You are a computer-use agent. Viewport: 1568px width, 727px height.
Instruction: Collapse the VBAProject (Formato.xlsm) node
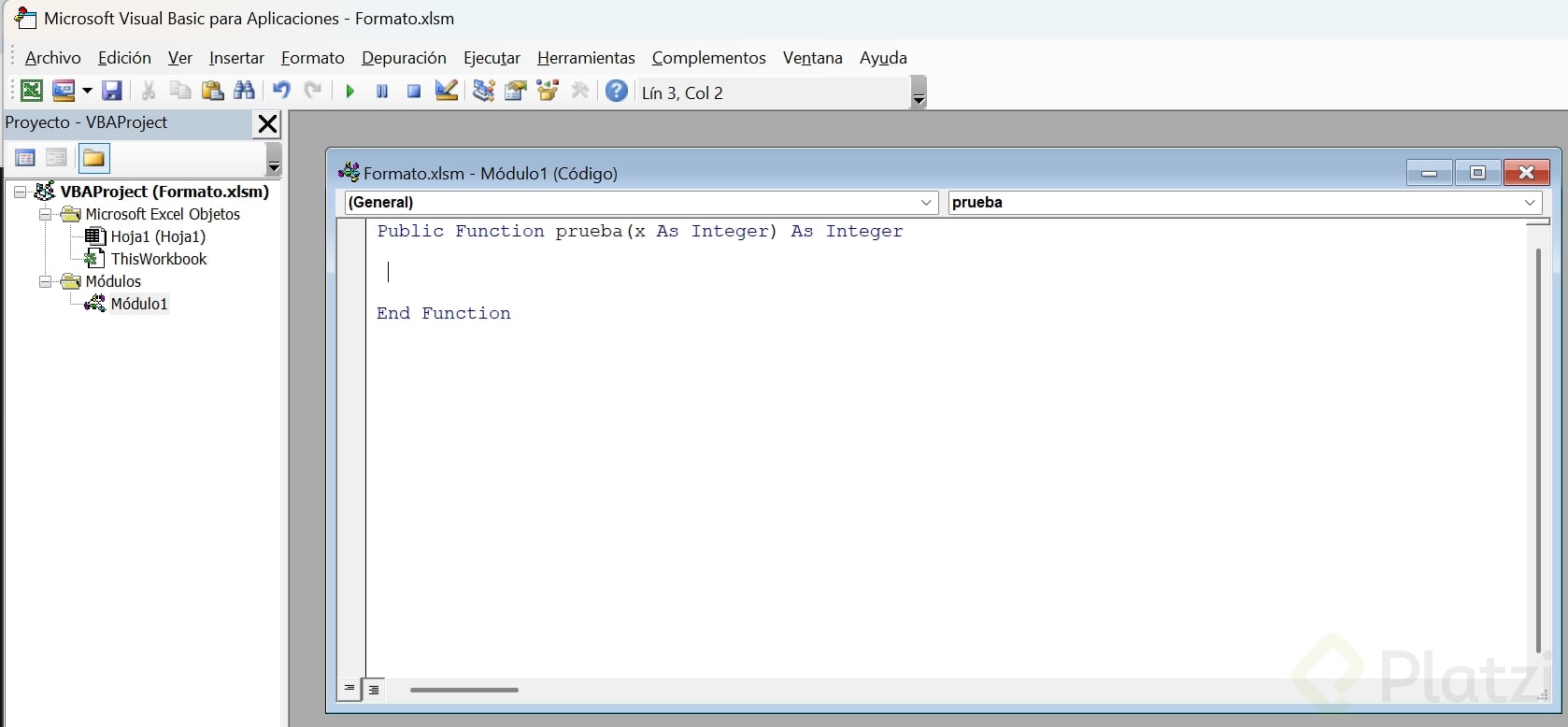21,192
